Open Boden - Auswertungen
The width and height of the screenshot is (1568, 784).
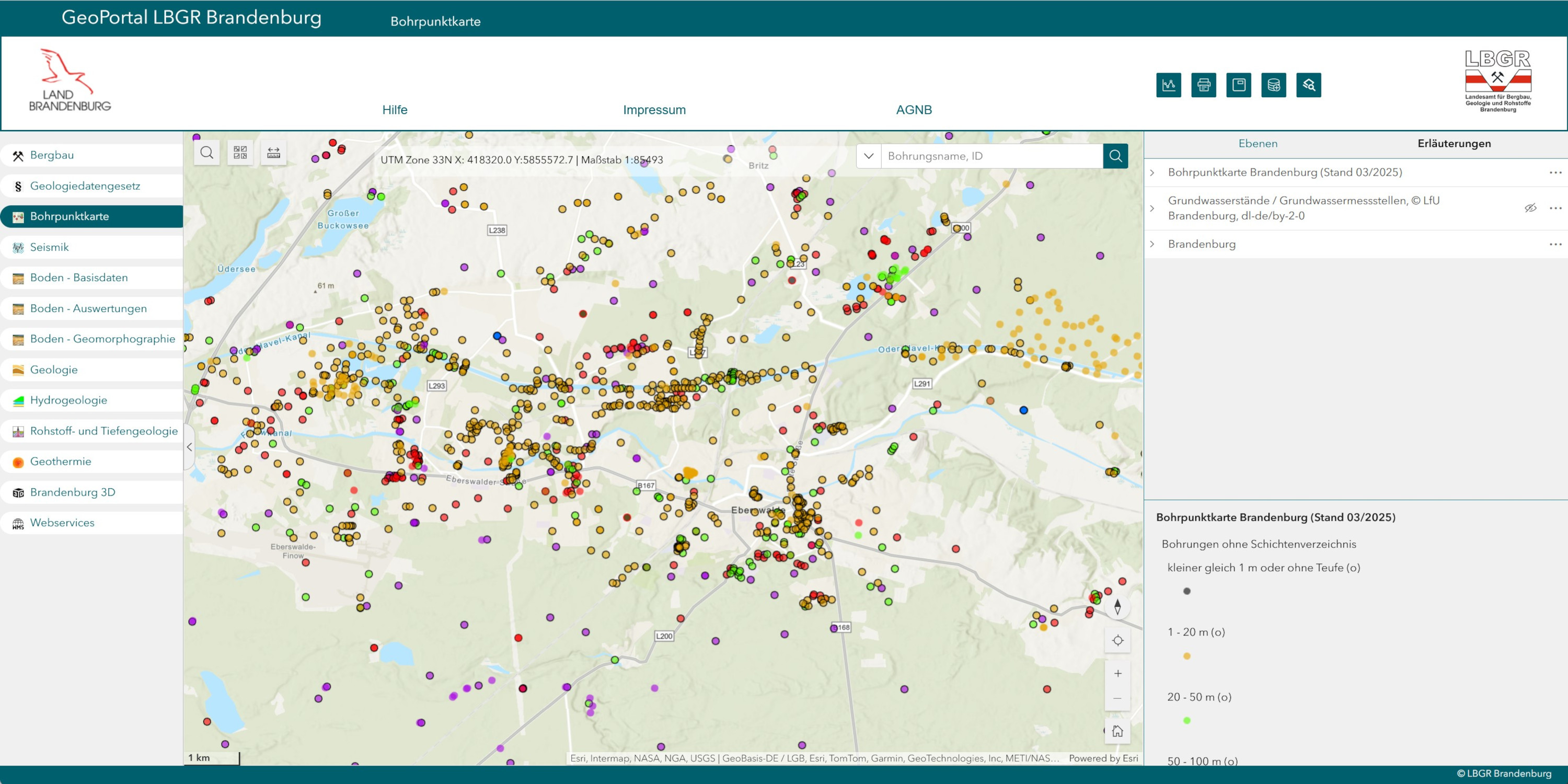[x=91, y=308]
